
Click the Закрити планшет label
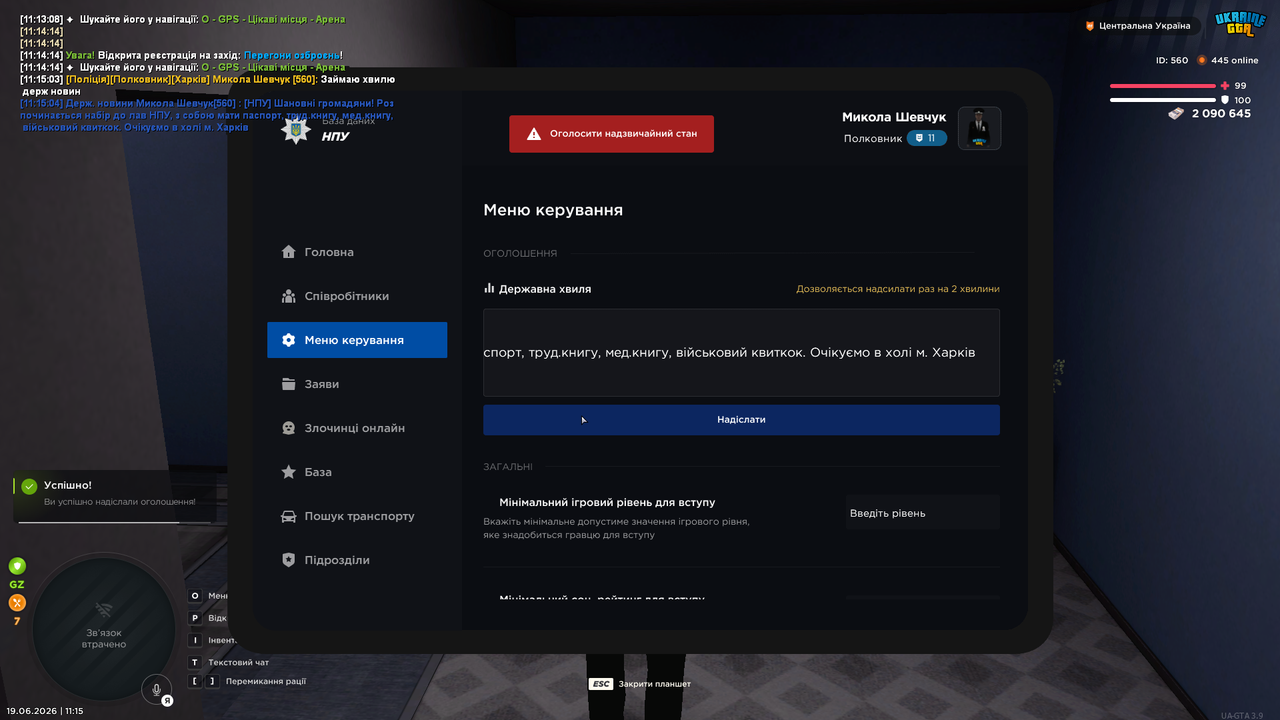pyautogui.click(x=655, y=684)
